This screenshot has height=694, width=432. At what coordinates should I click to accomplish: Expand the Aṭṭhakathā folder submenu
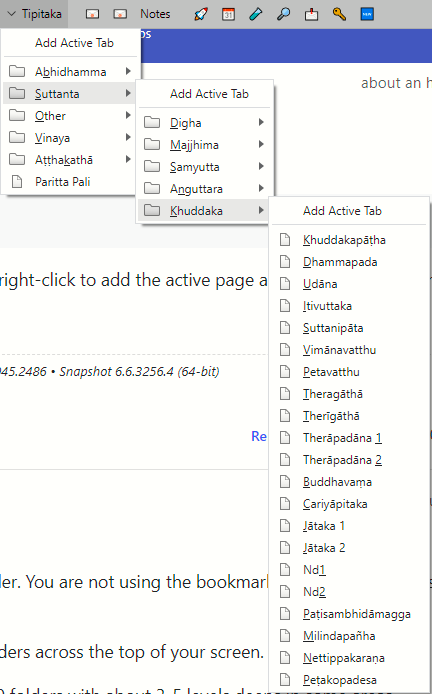[71, 159]
